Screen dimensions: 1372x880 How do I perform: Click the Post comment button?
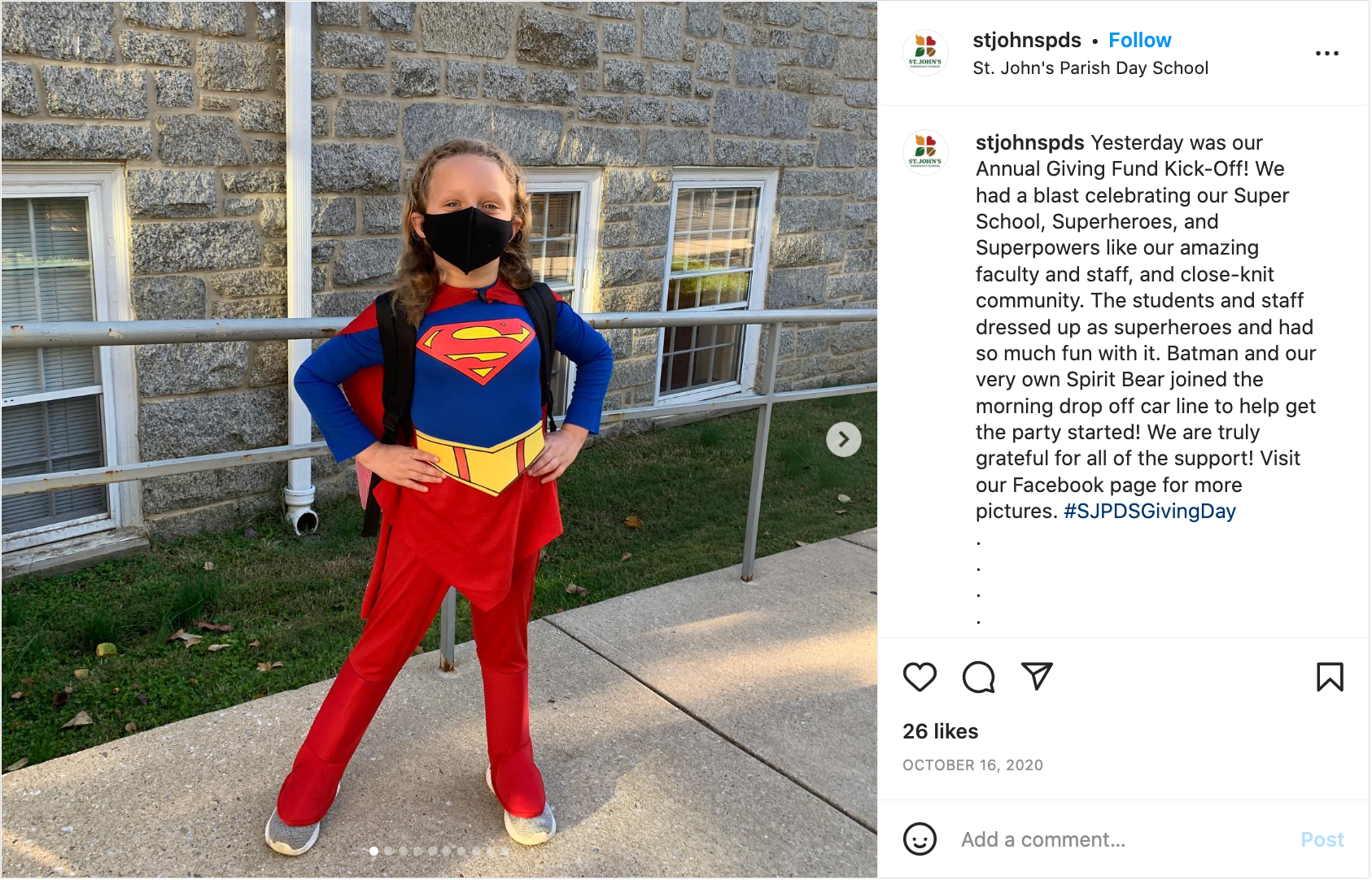(x=1322, y=839)
